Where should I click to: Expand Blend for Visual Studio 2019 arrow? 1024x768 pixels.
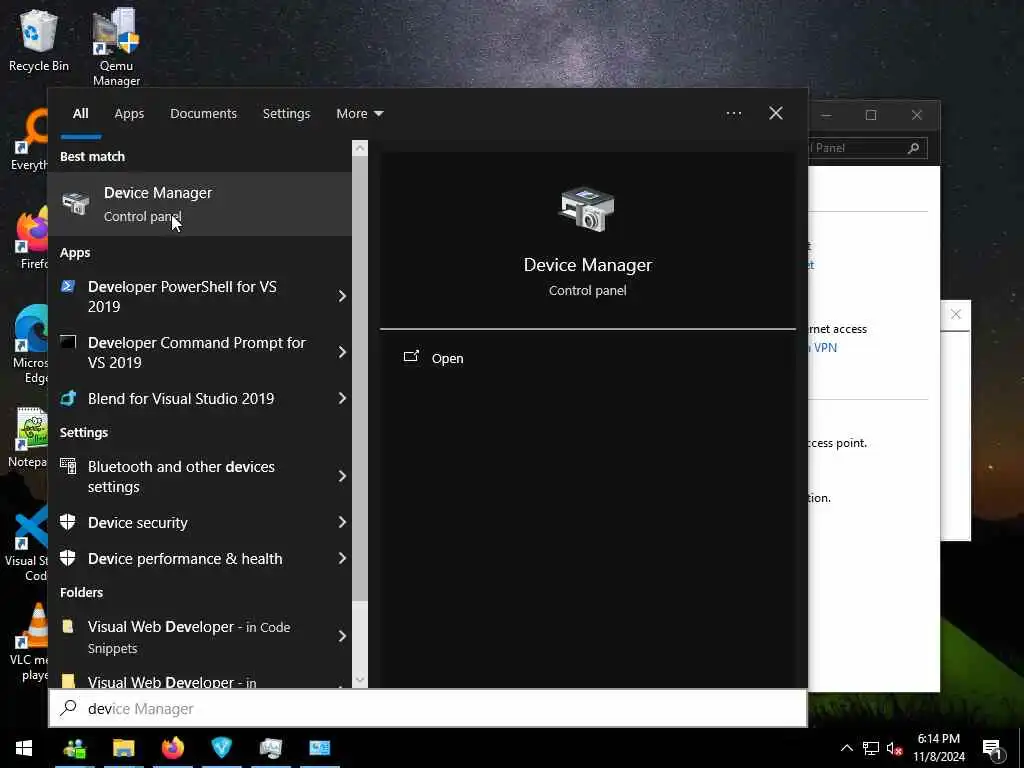tap(342, 398)
